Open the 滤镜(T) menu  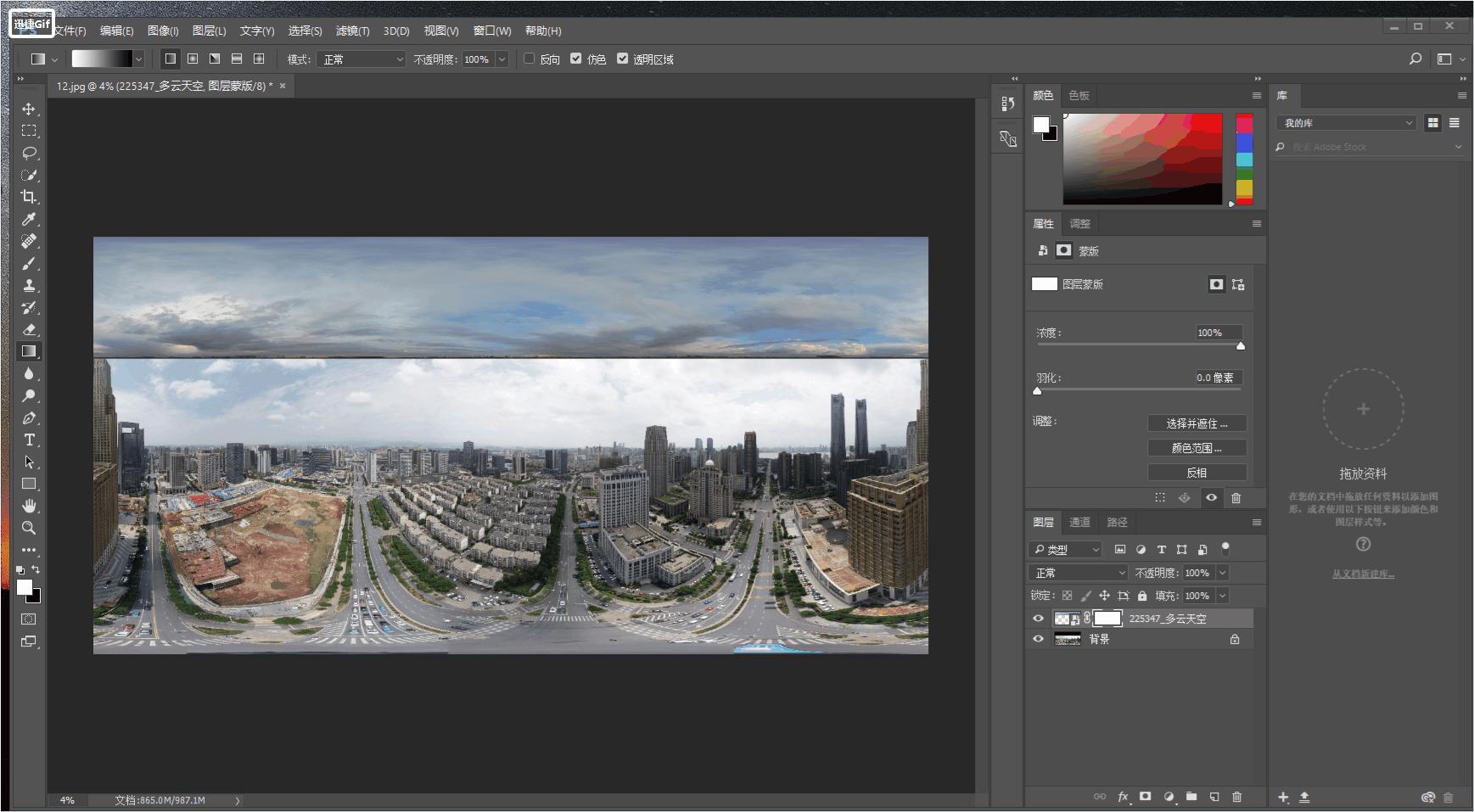pos(352,31)
